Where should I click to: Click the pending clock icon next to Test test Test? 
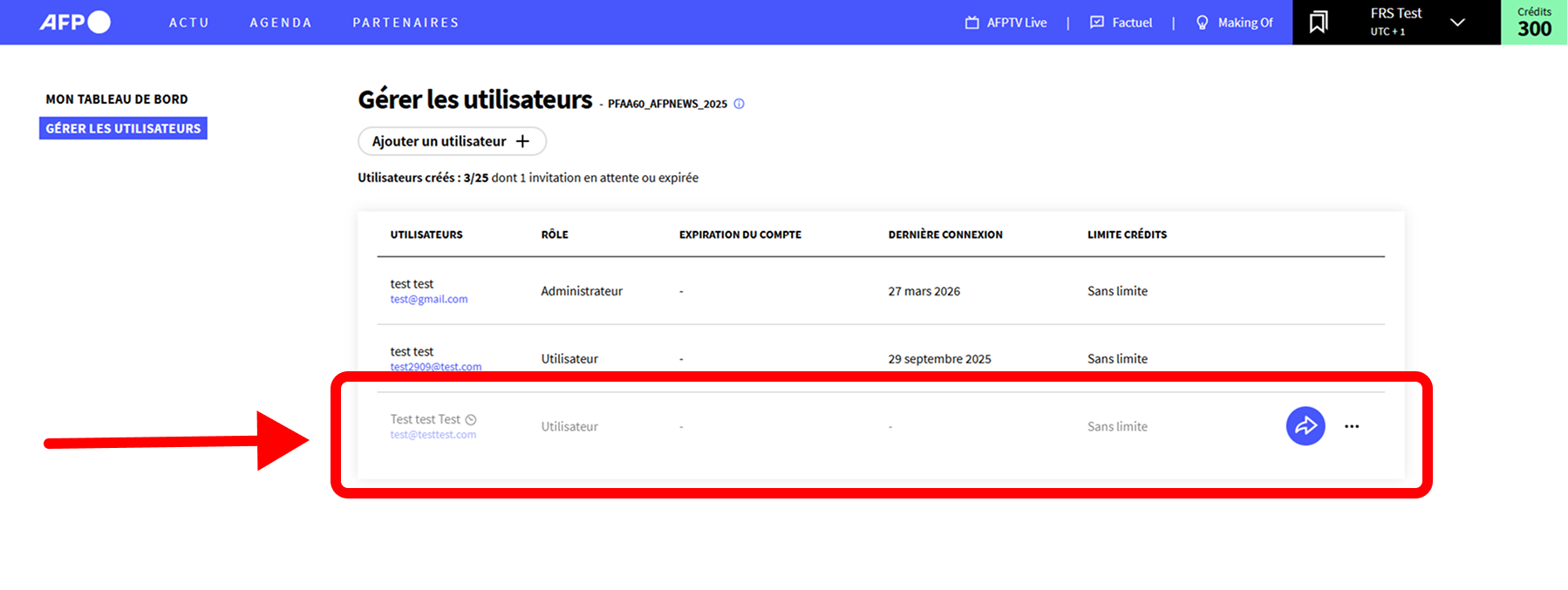(471, 420)
